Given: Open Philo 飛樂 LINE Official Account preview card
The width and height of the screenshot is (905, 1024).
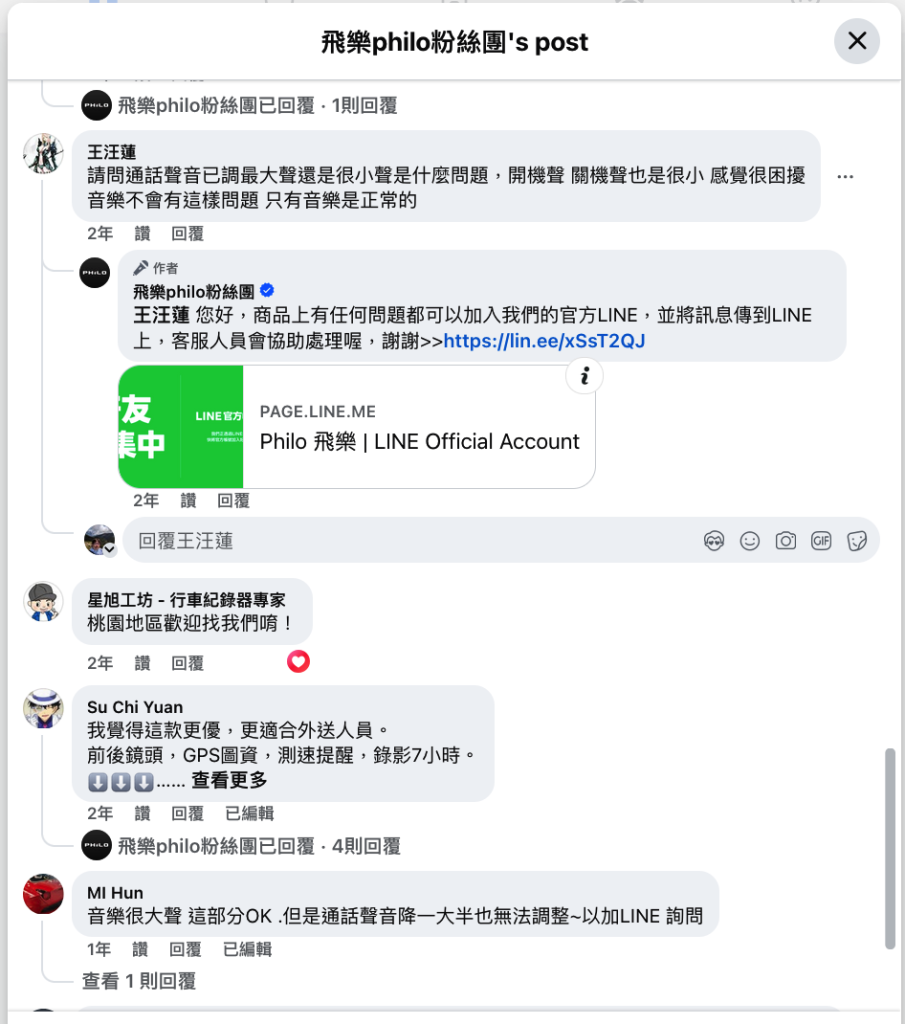Looking at the screenshot, I should click(357, 426).
